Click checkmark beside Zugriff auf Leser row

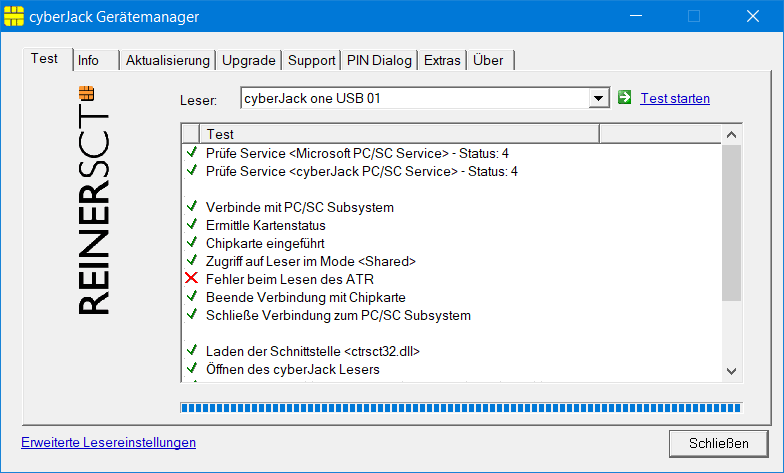(192, 260)
